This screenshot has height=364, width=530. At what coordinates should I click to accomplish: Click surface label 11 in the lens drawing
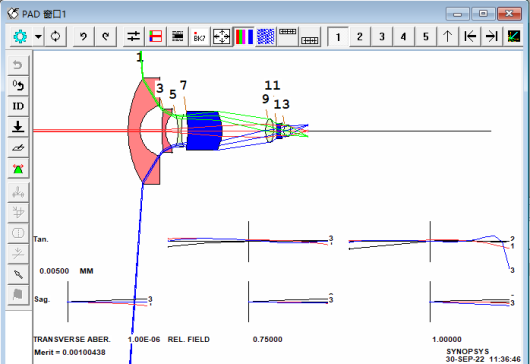tap(272, 85)
